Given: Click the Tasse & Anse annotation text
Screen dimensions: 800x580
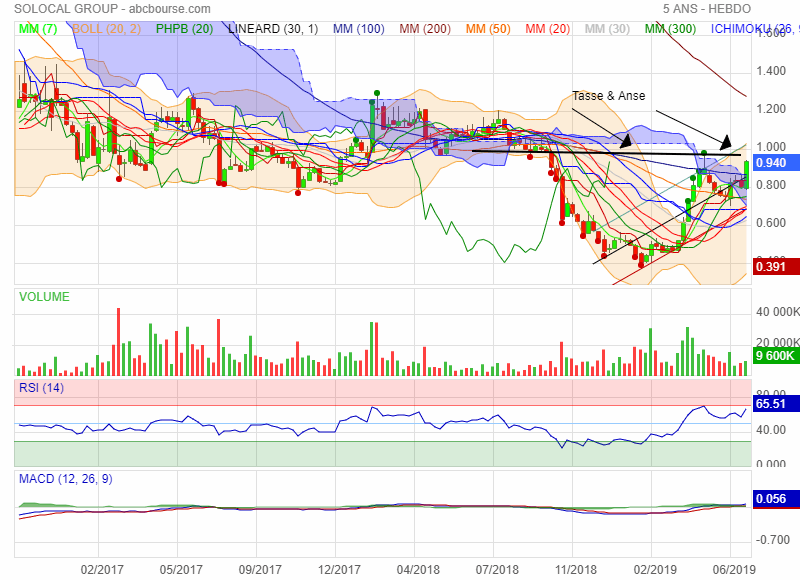Looking at the screenshot, I should (x=608, y=96).
